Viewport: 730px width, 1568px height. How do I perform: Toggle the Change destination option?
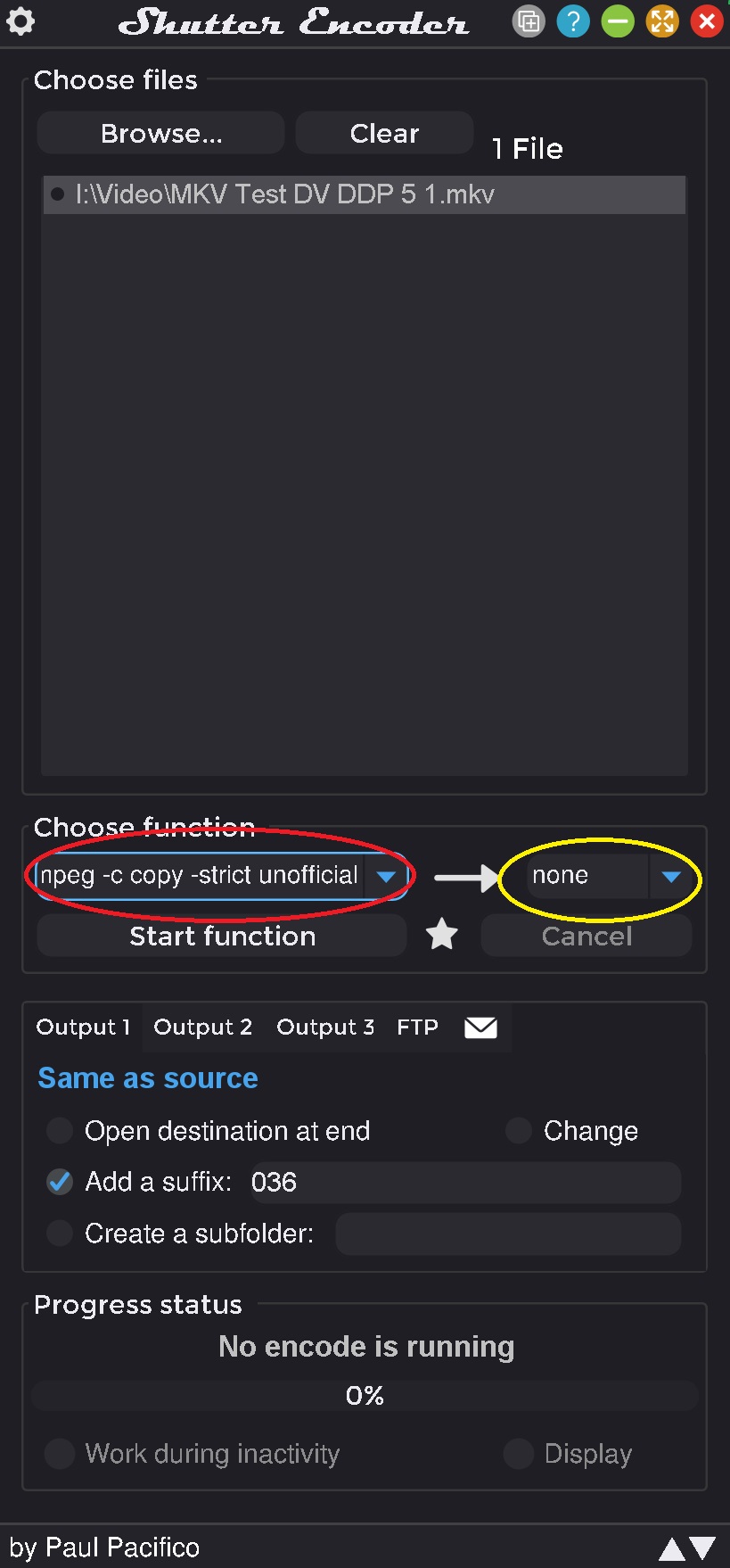(519, 1131)
